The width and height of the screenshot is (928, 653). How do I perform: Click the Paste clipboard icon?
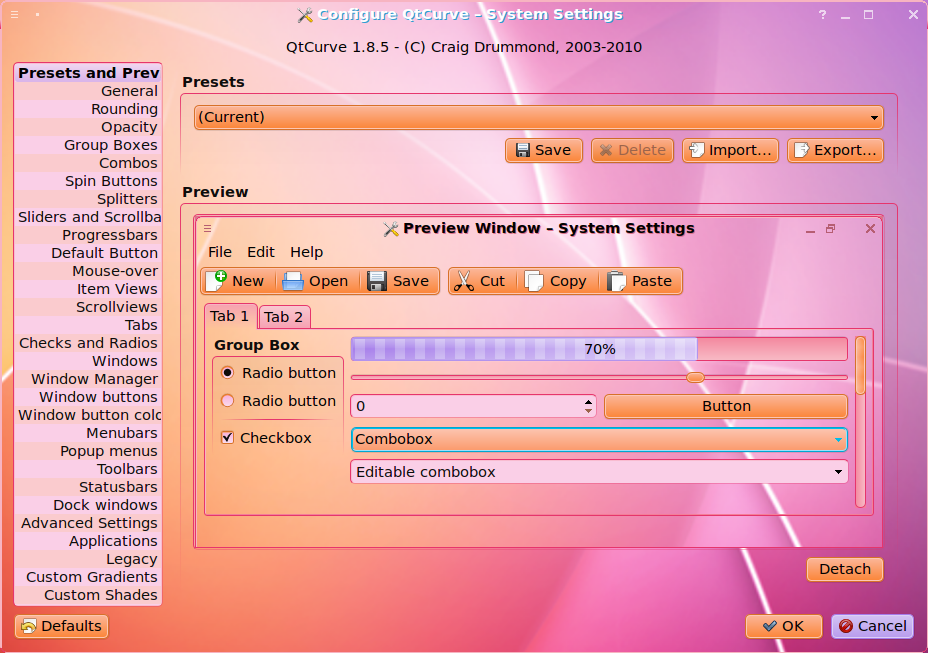coord(616,281)
